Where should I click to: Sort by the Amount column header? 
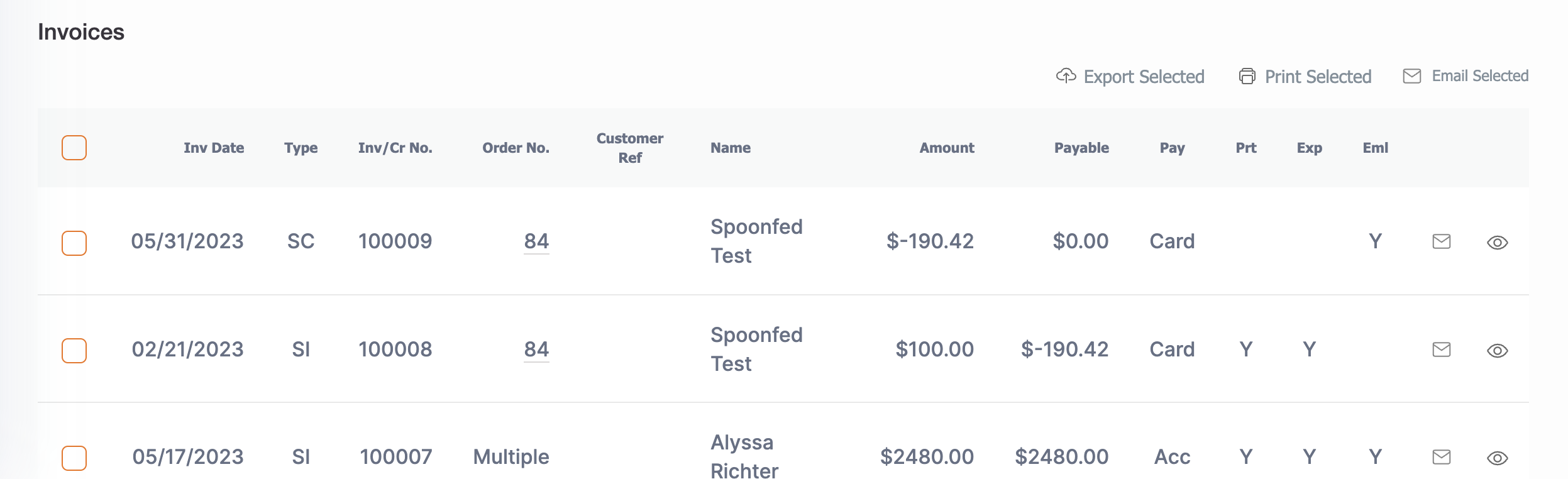point(947,148)
